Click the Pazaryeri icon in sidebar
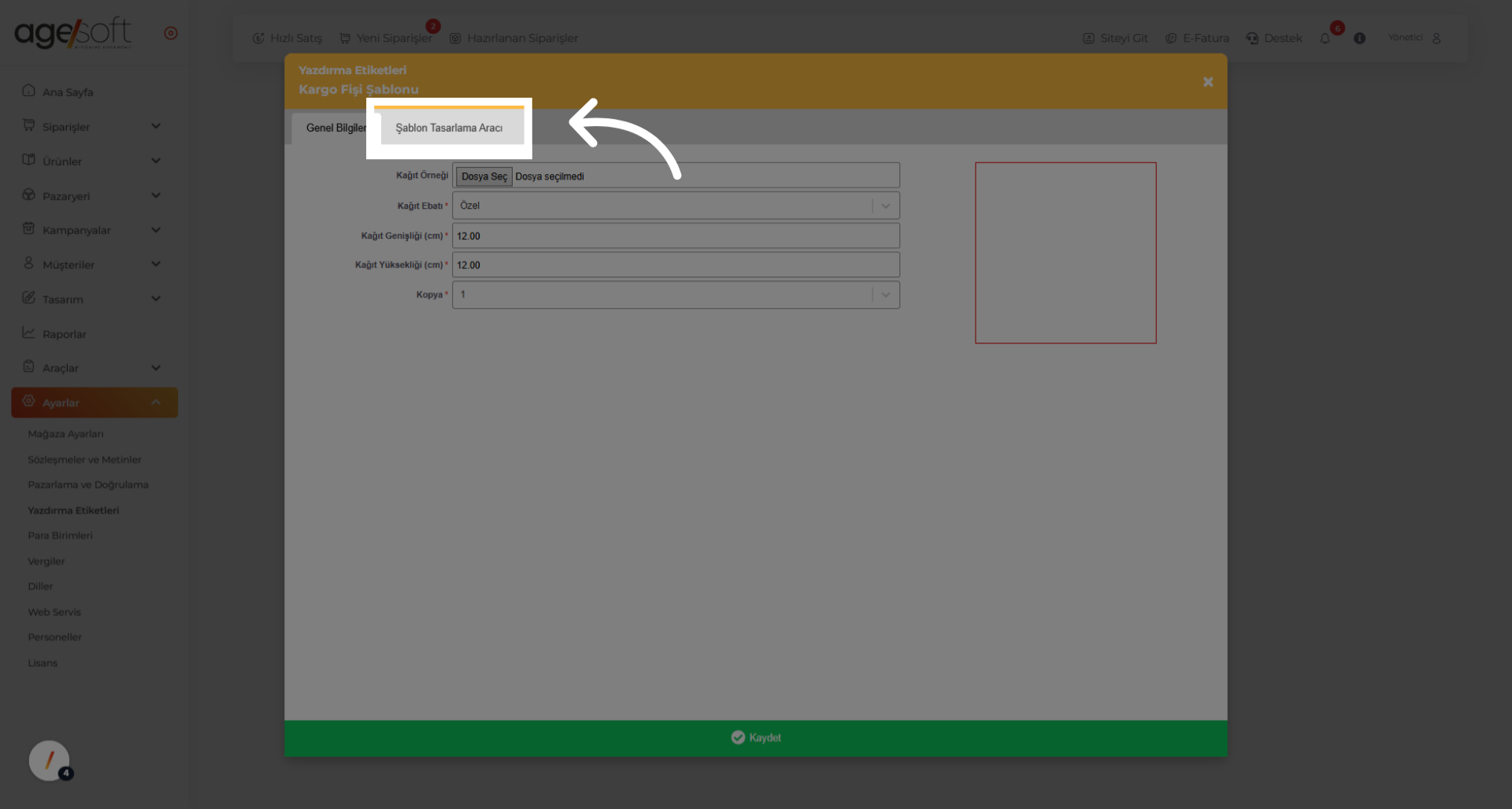The height and width of the screenshot is (809, 1512). coord(29,195)
